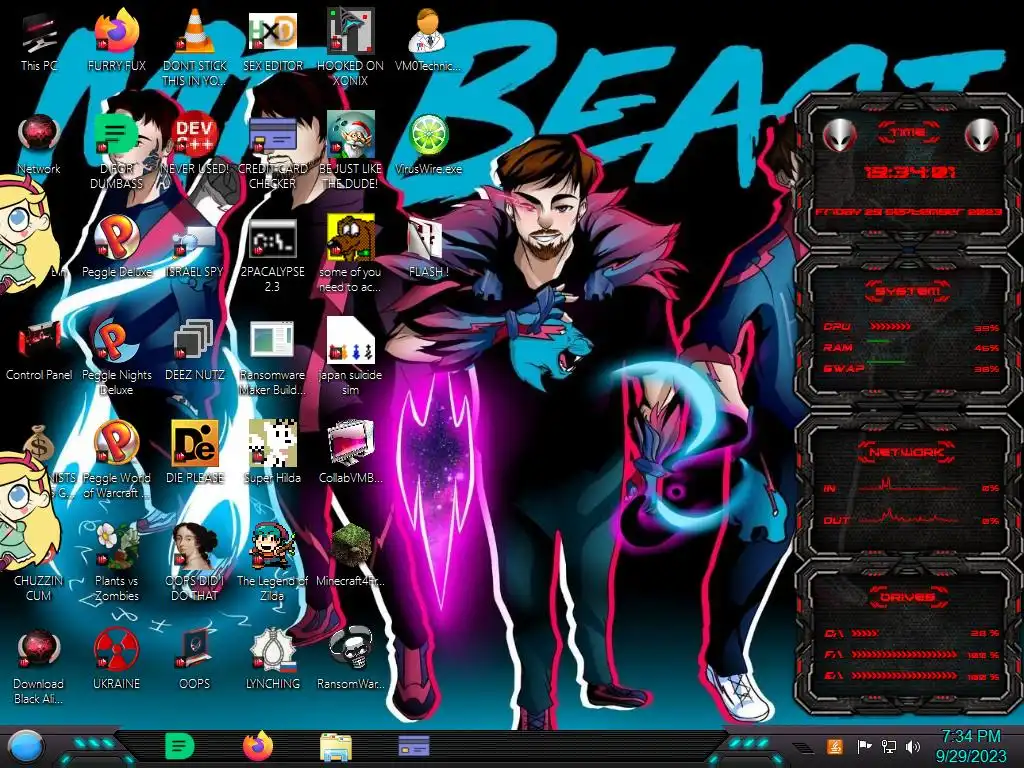
Task: Open the Action Center flag in tray
Action: (x=864, y=746)
